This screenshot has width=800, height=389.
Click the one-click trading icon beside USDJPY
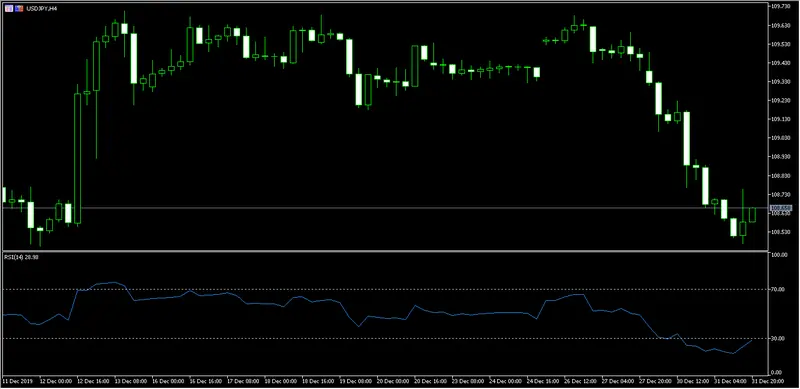click(8, 8)
